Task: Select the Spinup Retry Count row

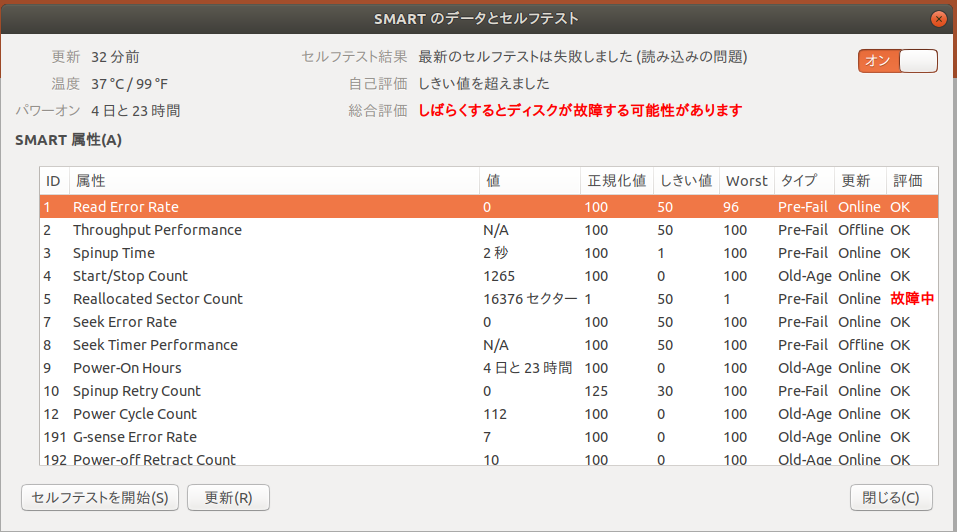Action: [x=489, y=391]
